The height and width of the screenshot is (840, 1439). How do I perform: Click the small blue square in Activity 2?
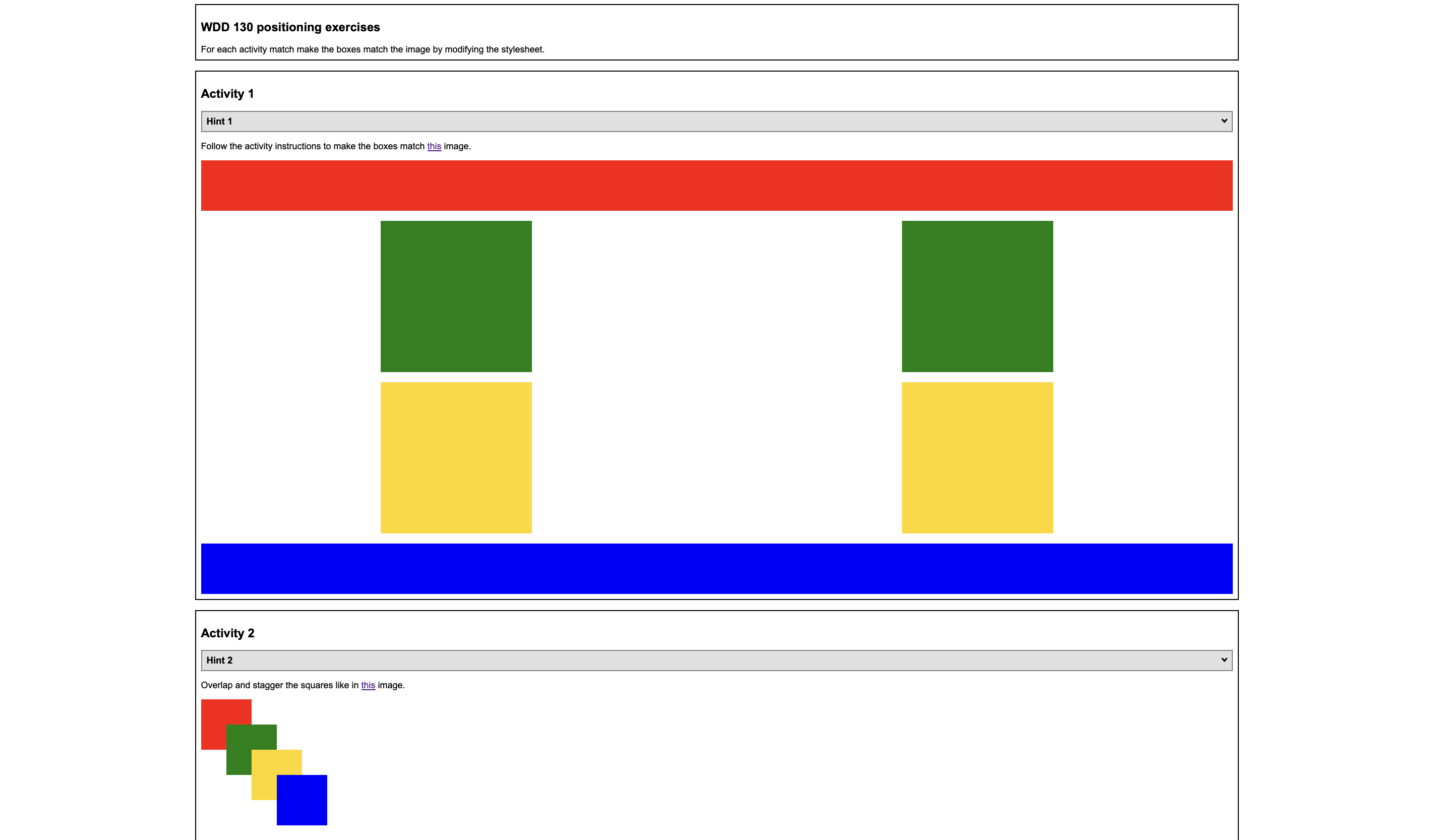(x=302, y=800)
